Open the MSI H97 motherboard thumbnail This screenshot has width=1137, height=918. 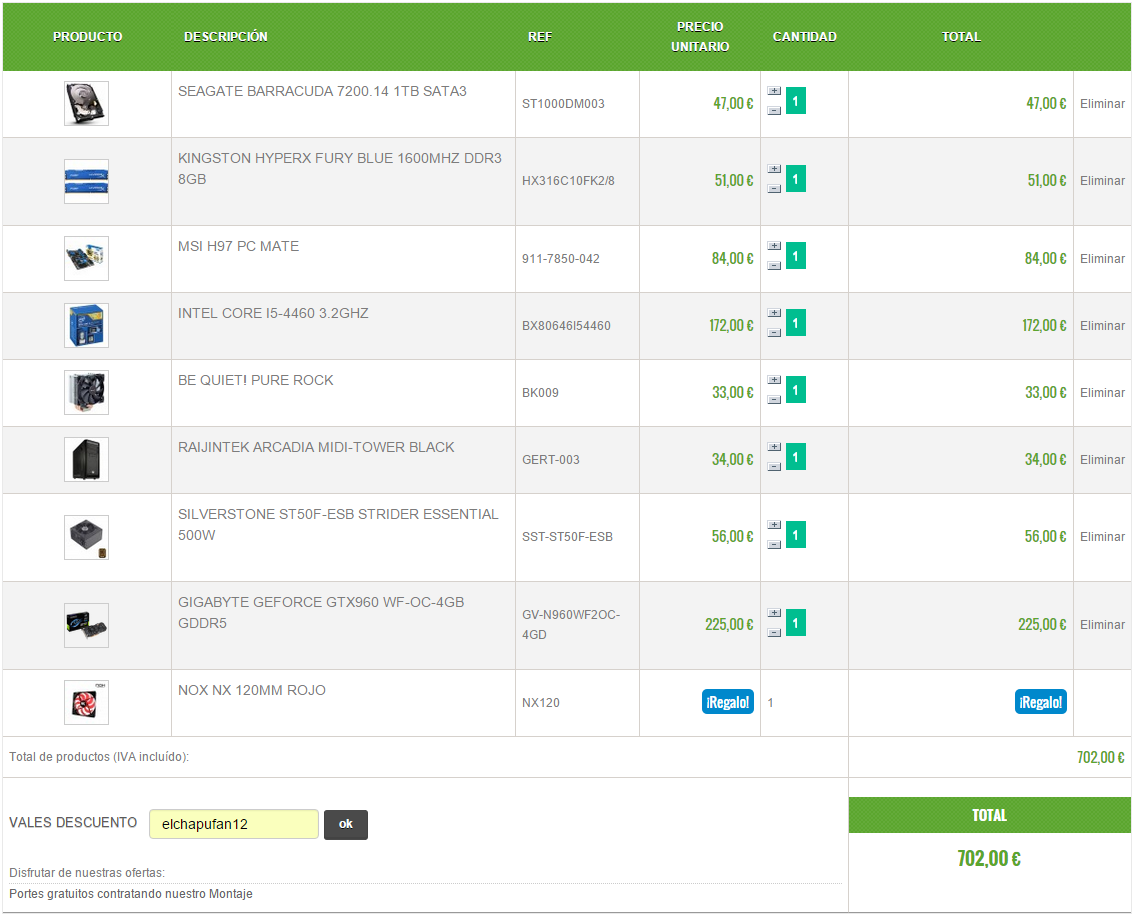pos(86,259)
